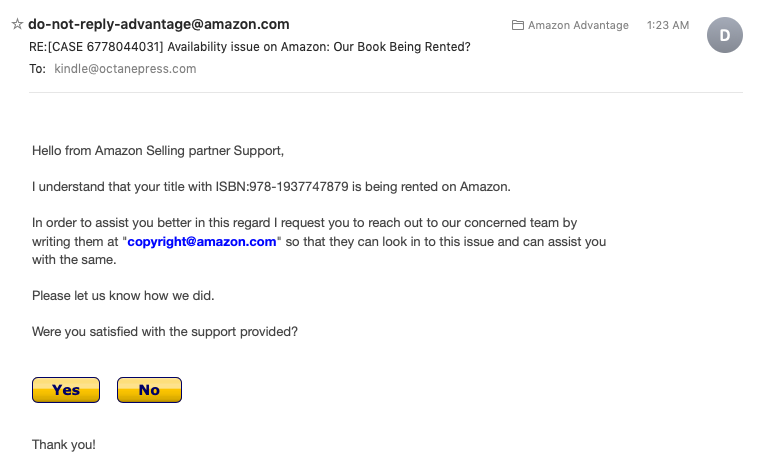Click the round D sender avatar
The image size is (766, 462).
[x=724, y=35]
